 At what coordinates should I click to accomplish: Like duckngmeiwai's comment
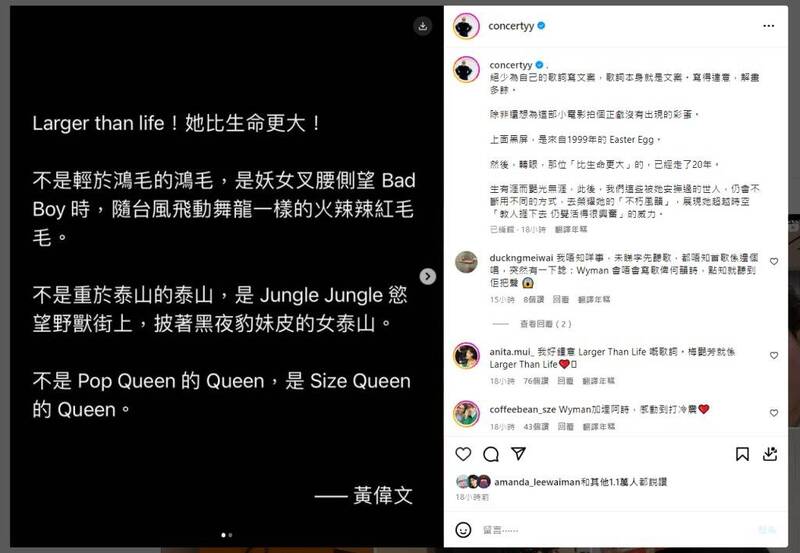tap(774, 262)
